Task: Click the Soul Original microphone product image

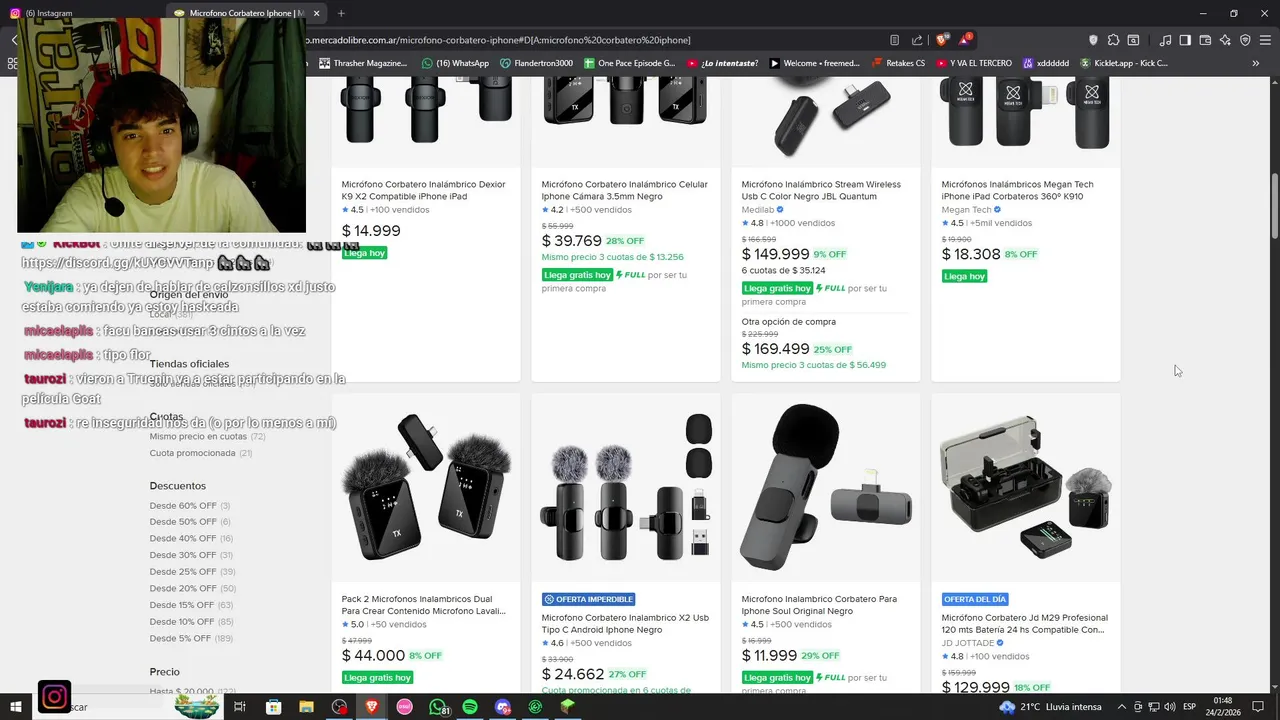Action: coord(826,488)
